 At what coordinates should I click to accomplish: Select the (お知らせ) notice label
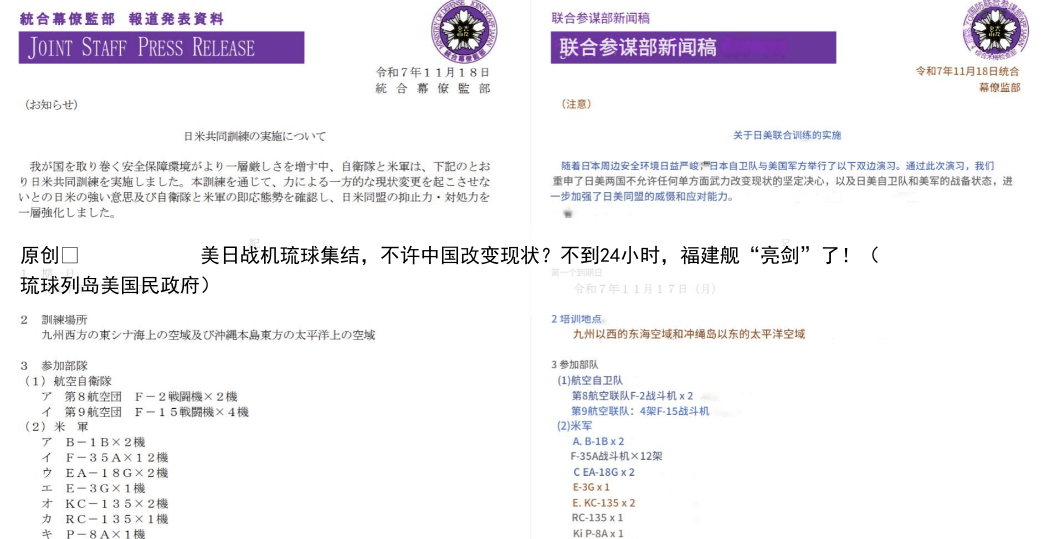51,104
